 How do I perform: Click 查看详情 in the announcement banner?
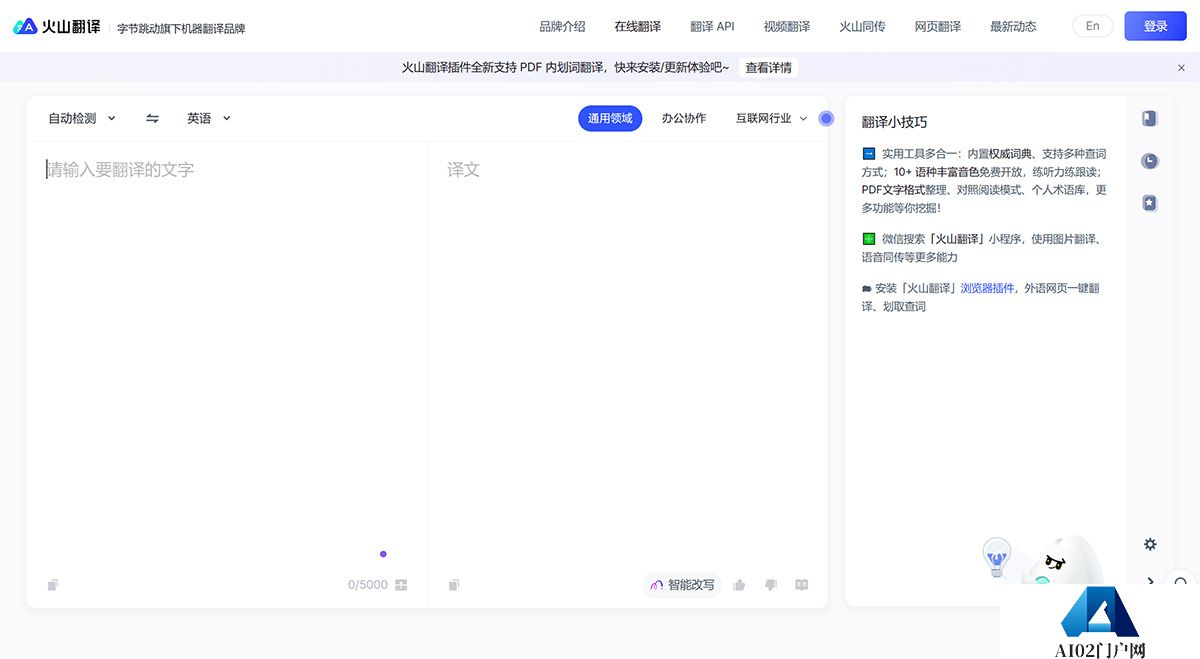pos(768,68)
